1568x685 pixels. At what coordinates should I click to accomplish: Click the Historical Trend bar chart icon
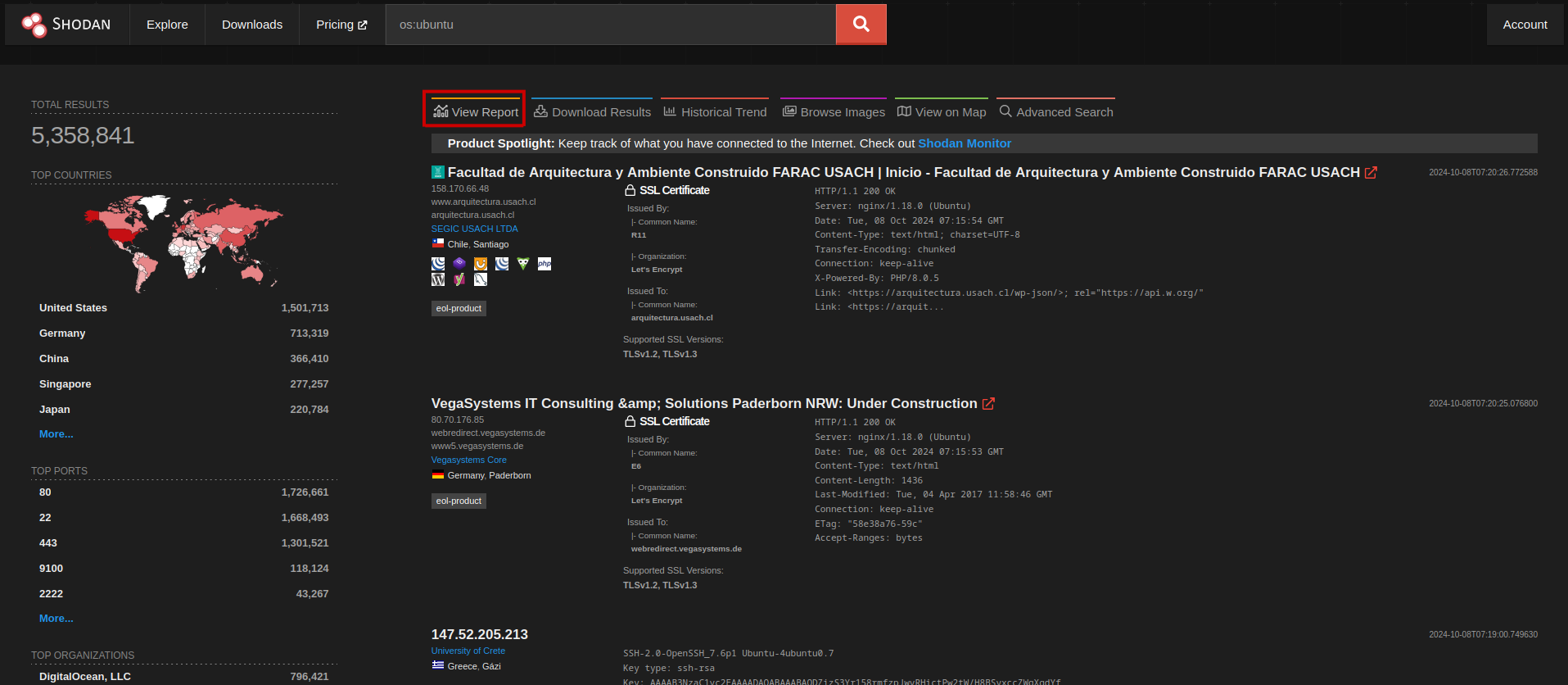pyautogui.click(x=670, y=111)
